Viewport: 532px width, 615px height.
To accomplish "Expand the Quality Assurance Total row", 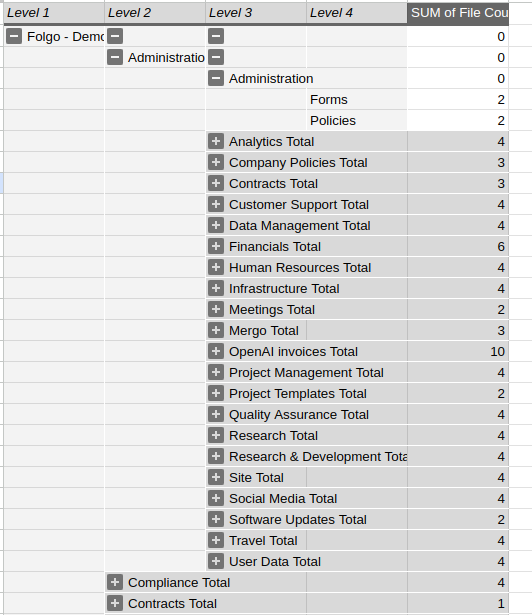I will point(216,415).
